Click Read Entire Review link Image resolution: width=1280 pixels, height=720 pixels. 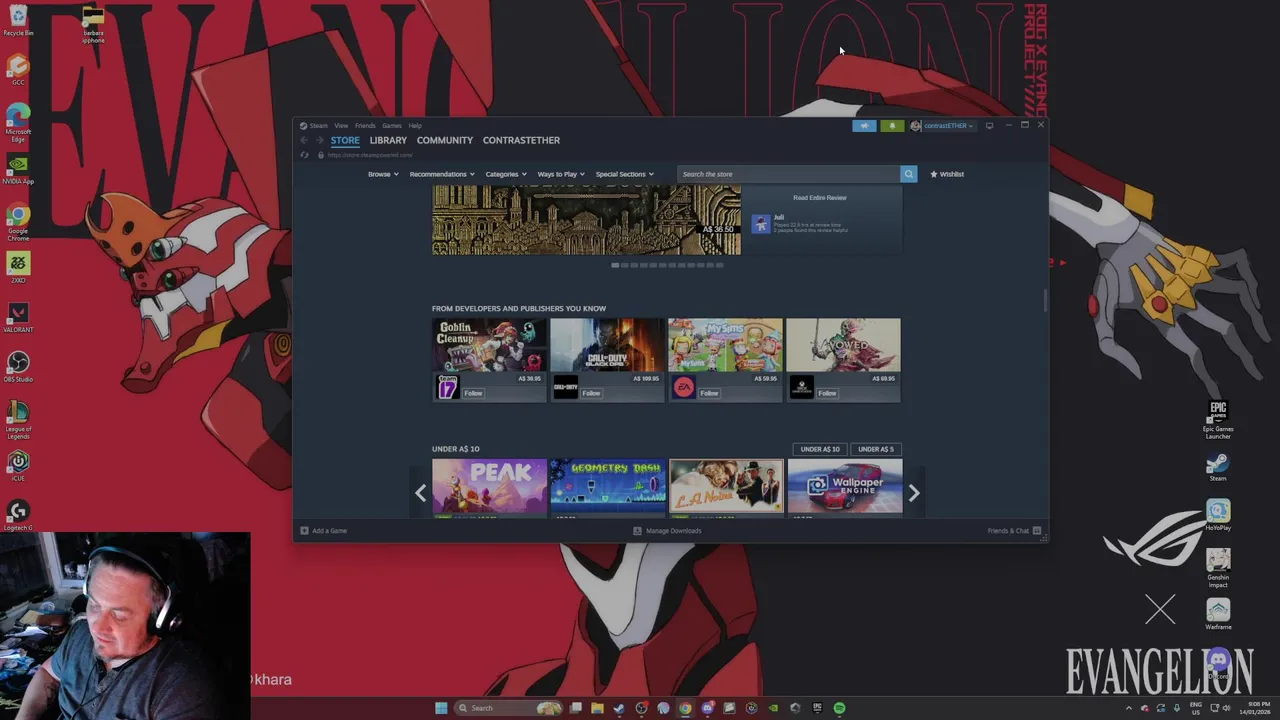(x=820, y=198)
